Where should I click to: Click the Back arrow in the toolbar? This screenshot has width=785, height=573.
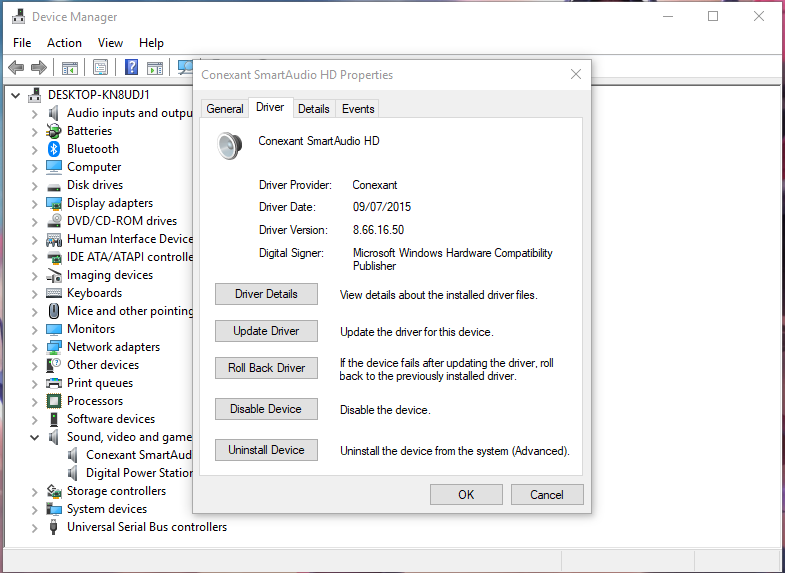(16, 68)
